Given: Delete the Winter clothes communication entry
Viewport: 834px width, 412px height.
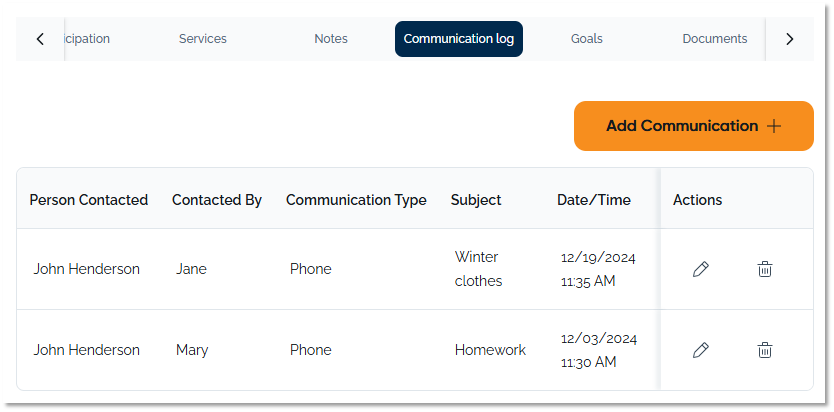Looking at the screenshot, I should pos(765,269).
